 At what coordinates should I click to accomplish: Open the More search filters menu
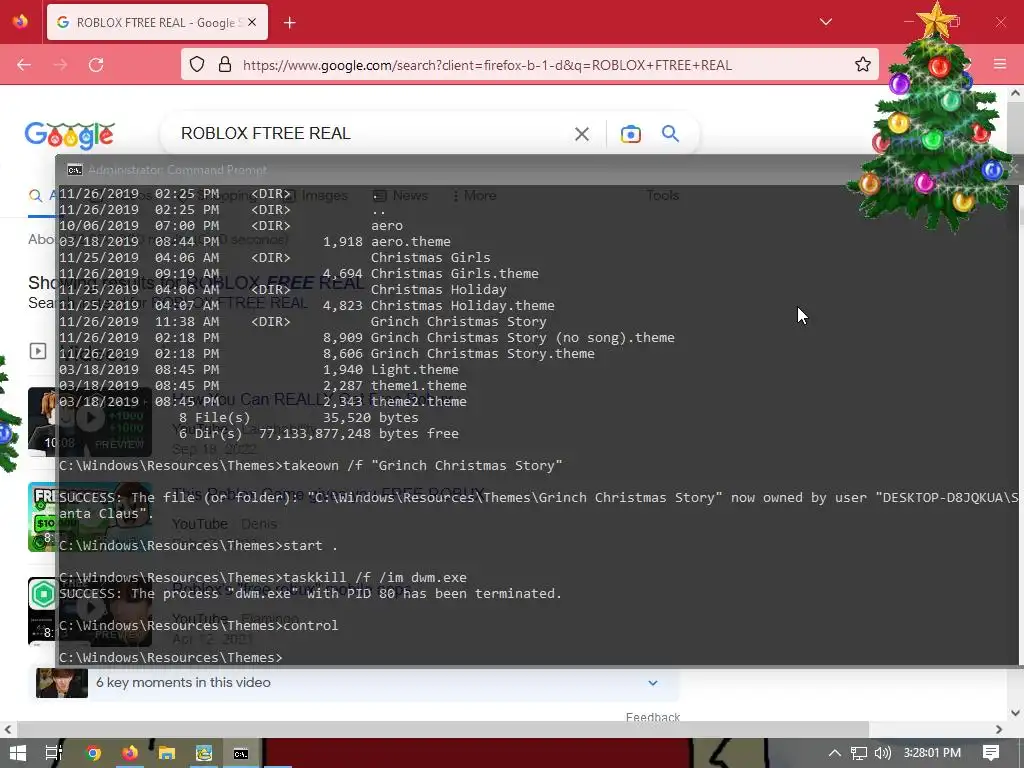pos(475,195)
